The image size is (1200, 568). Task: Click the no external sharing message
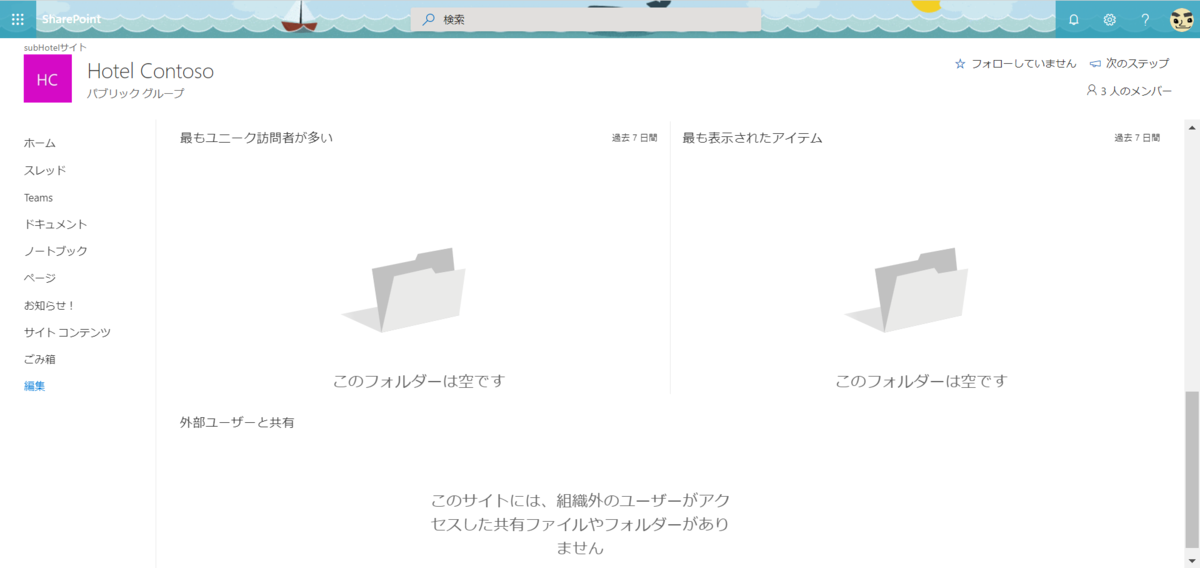click(x=580, y=524)
